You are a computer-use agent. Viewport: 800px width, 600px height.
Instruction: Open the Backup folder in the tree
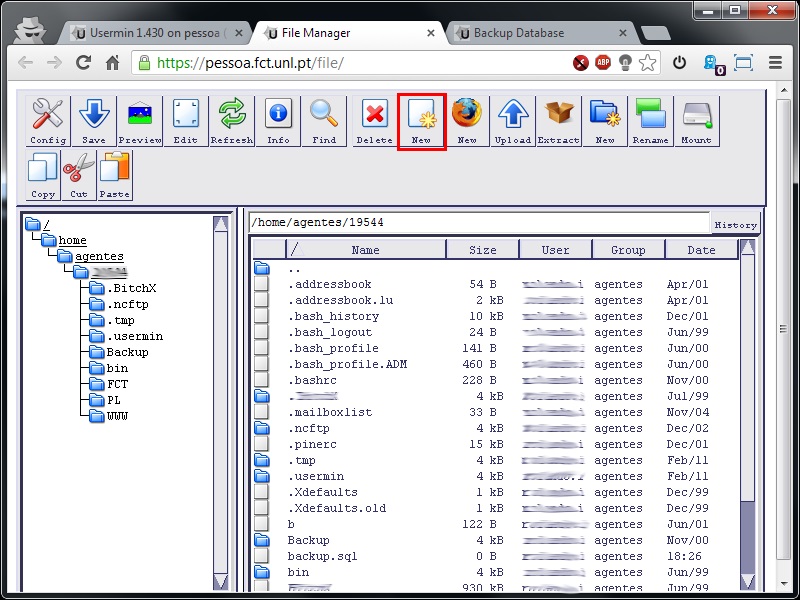coord(127,352)
